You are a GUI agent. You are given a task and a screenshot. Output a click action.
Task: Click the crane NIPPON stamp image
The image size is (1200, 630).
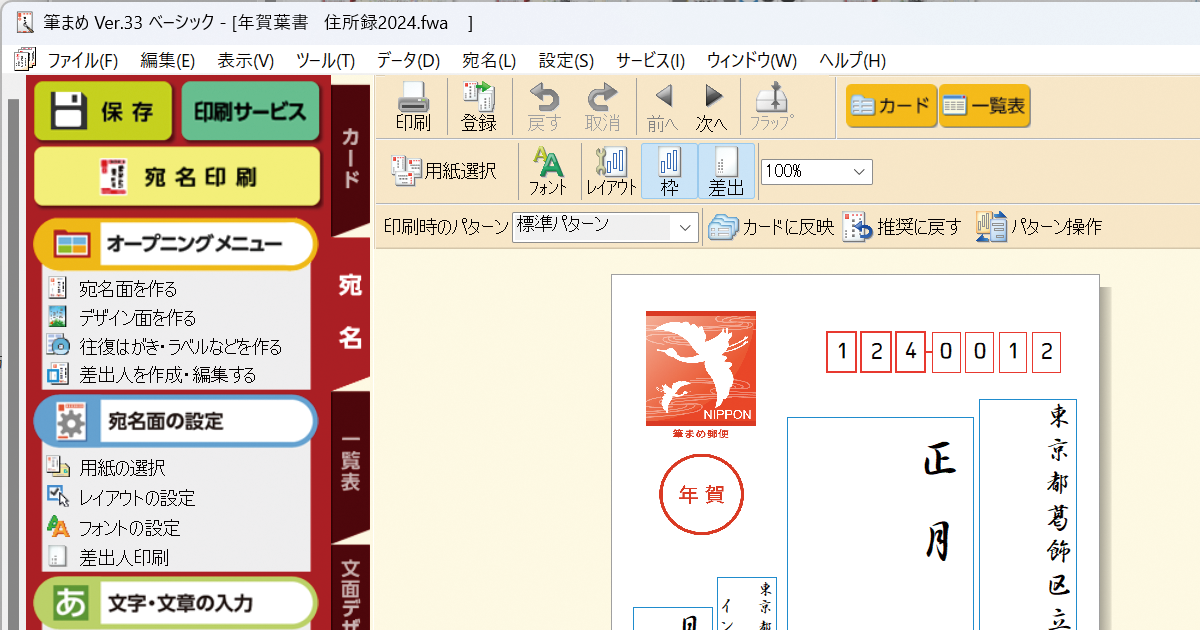click(701, 368)
